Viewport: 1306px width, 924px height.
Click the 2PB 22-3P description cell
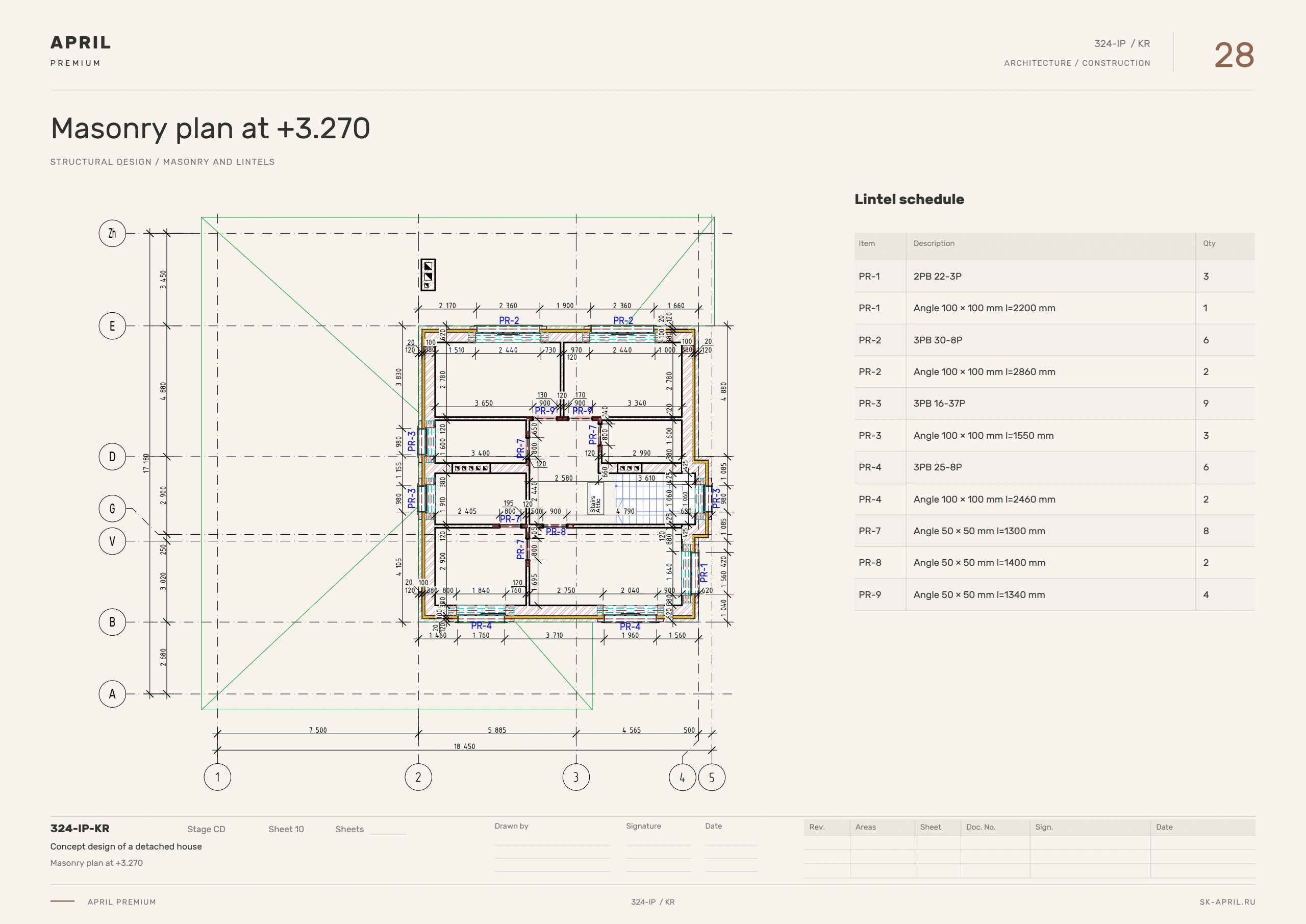(x=1050, y=277)
